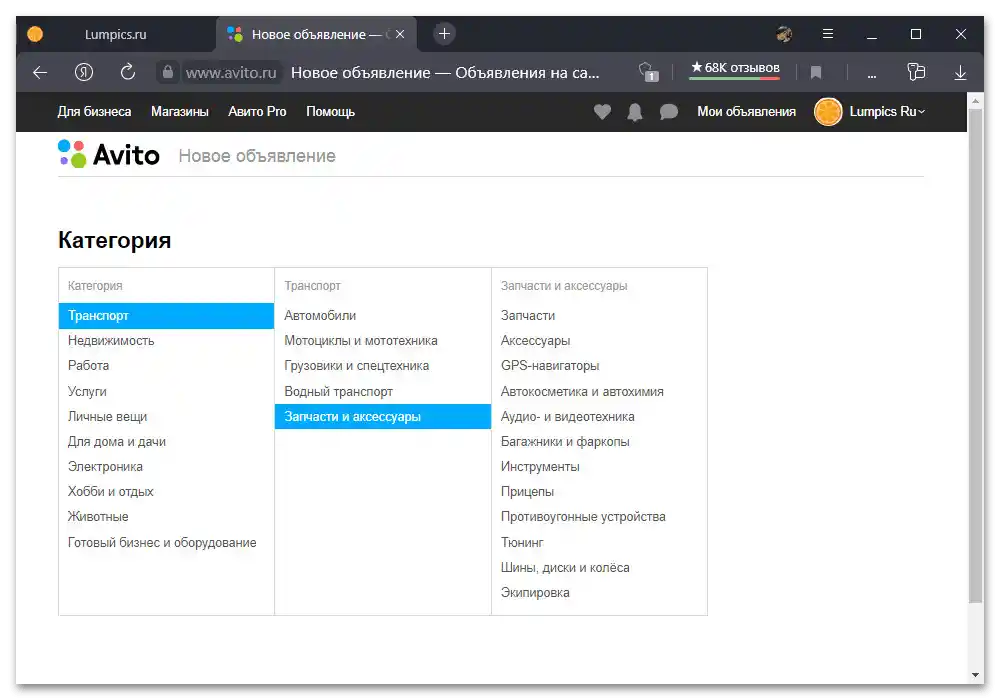Go back with the browser back arrow

(40, 73)
